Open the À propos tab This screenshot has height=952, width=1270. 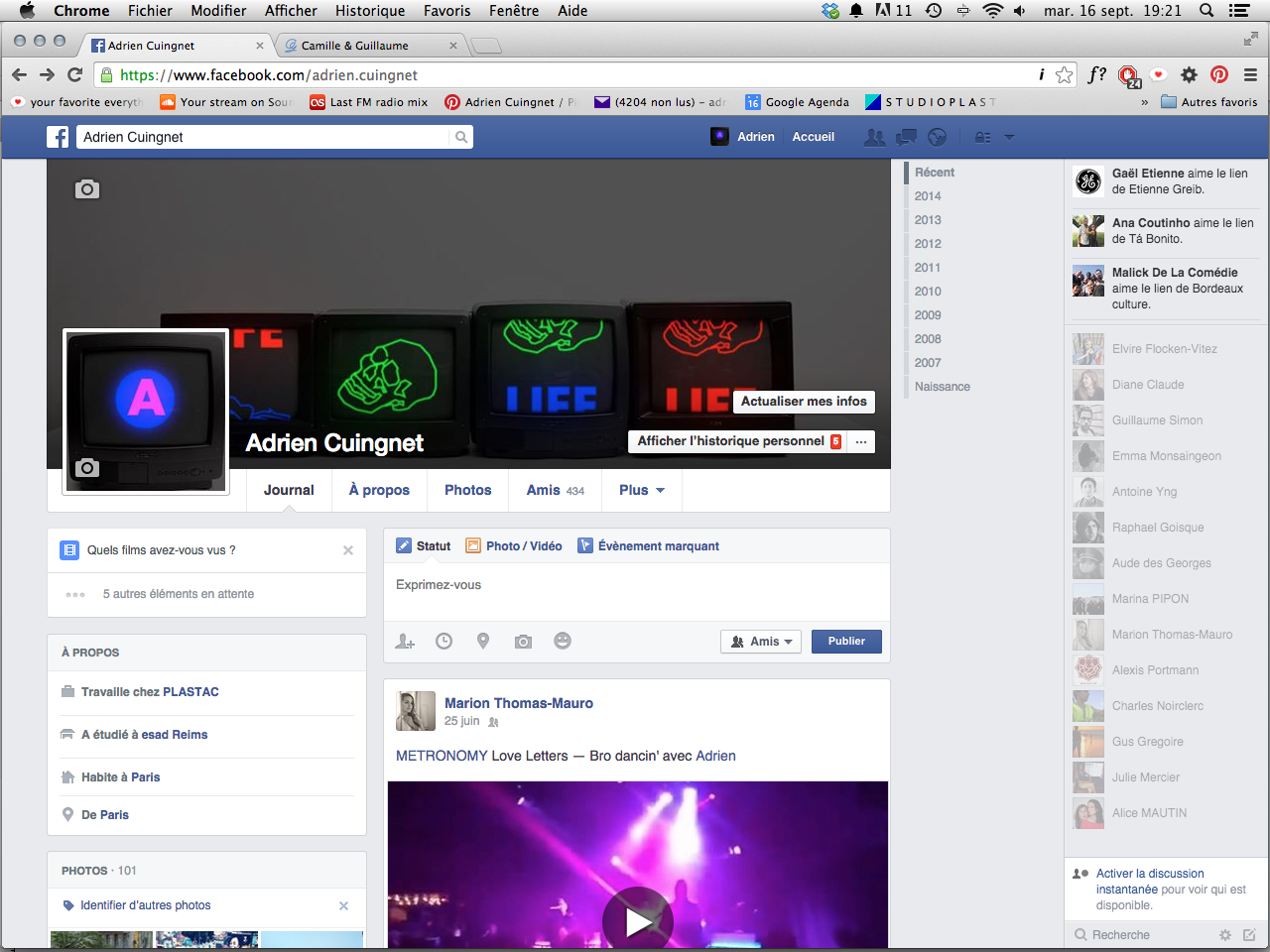pyautogui.click(x=379, y=490)
